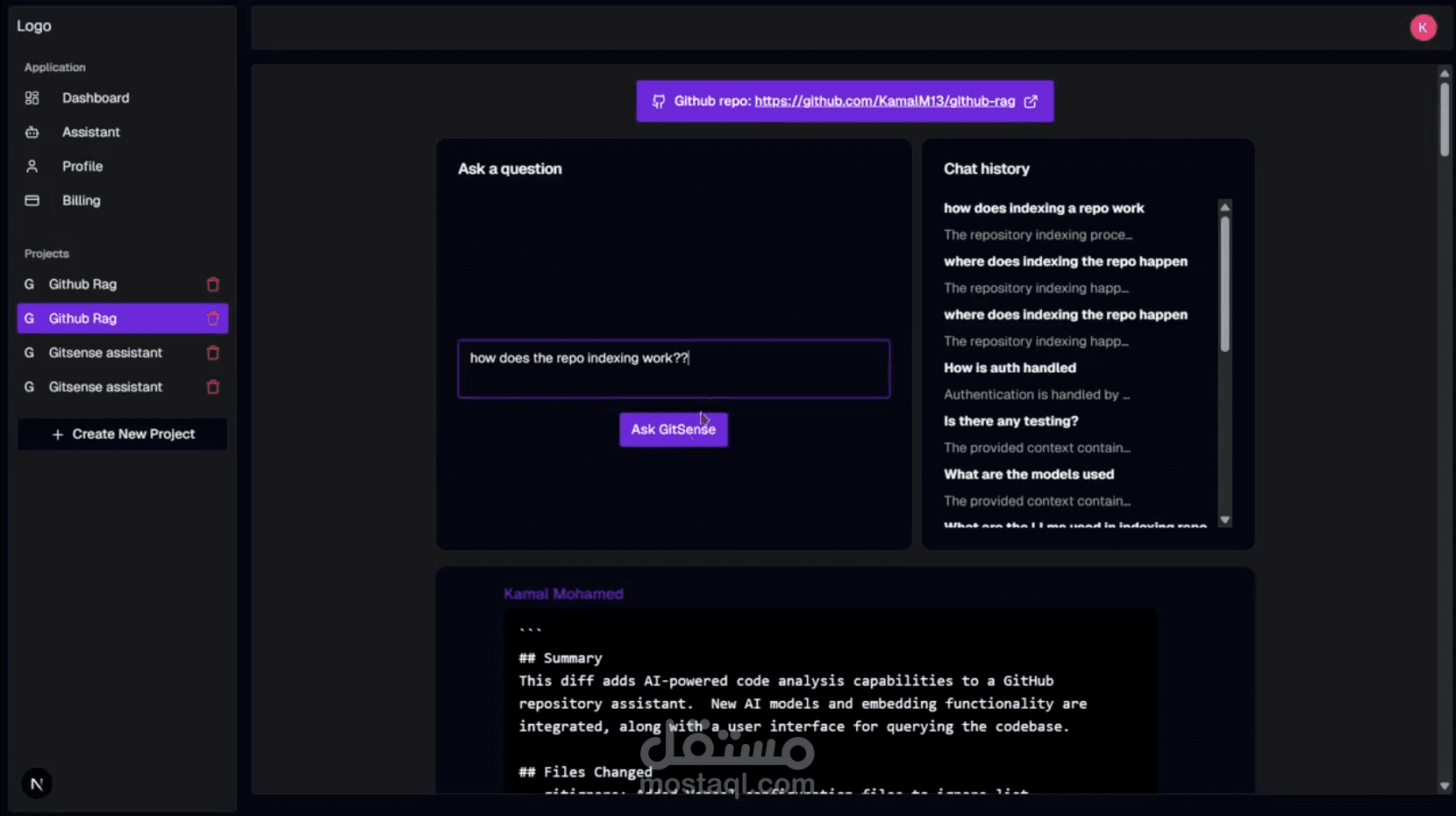Click the main page scrollbar thumb

[x=1445, y=120]
